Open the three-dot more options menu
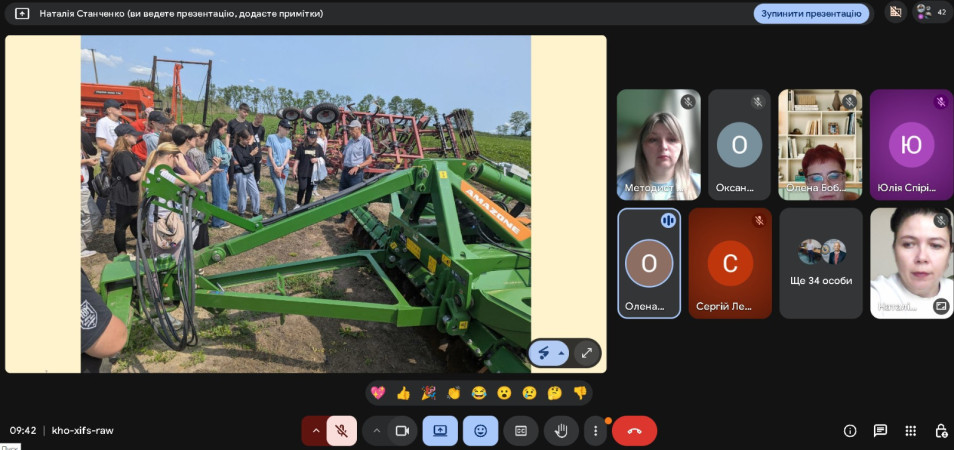This screenshot has height=450, width=954. point(595,431)
